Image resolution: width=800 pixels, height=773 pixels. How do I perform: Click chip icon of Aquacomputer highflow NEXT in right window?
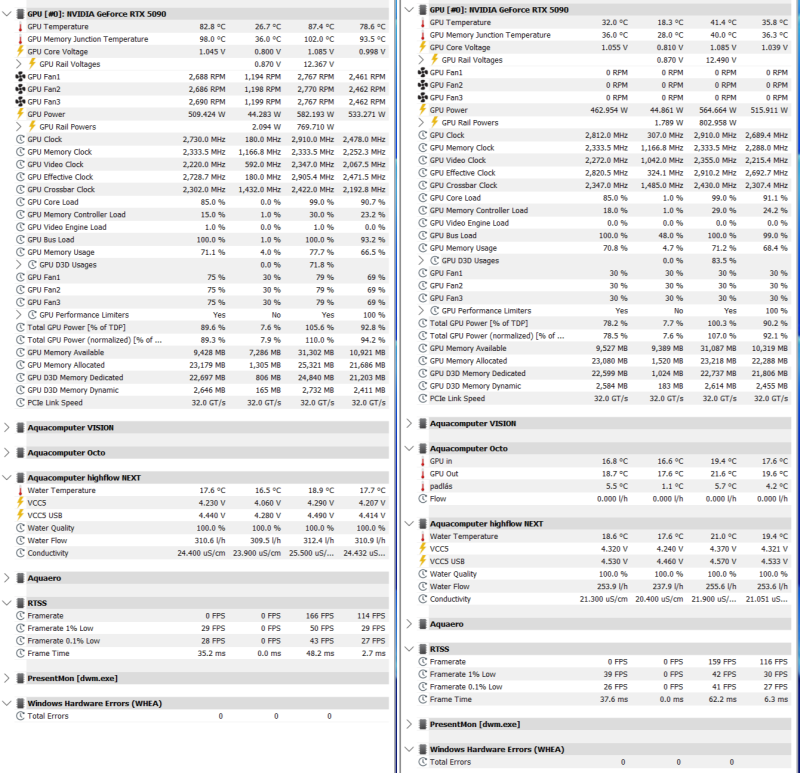(x=422, y=523)
